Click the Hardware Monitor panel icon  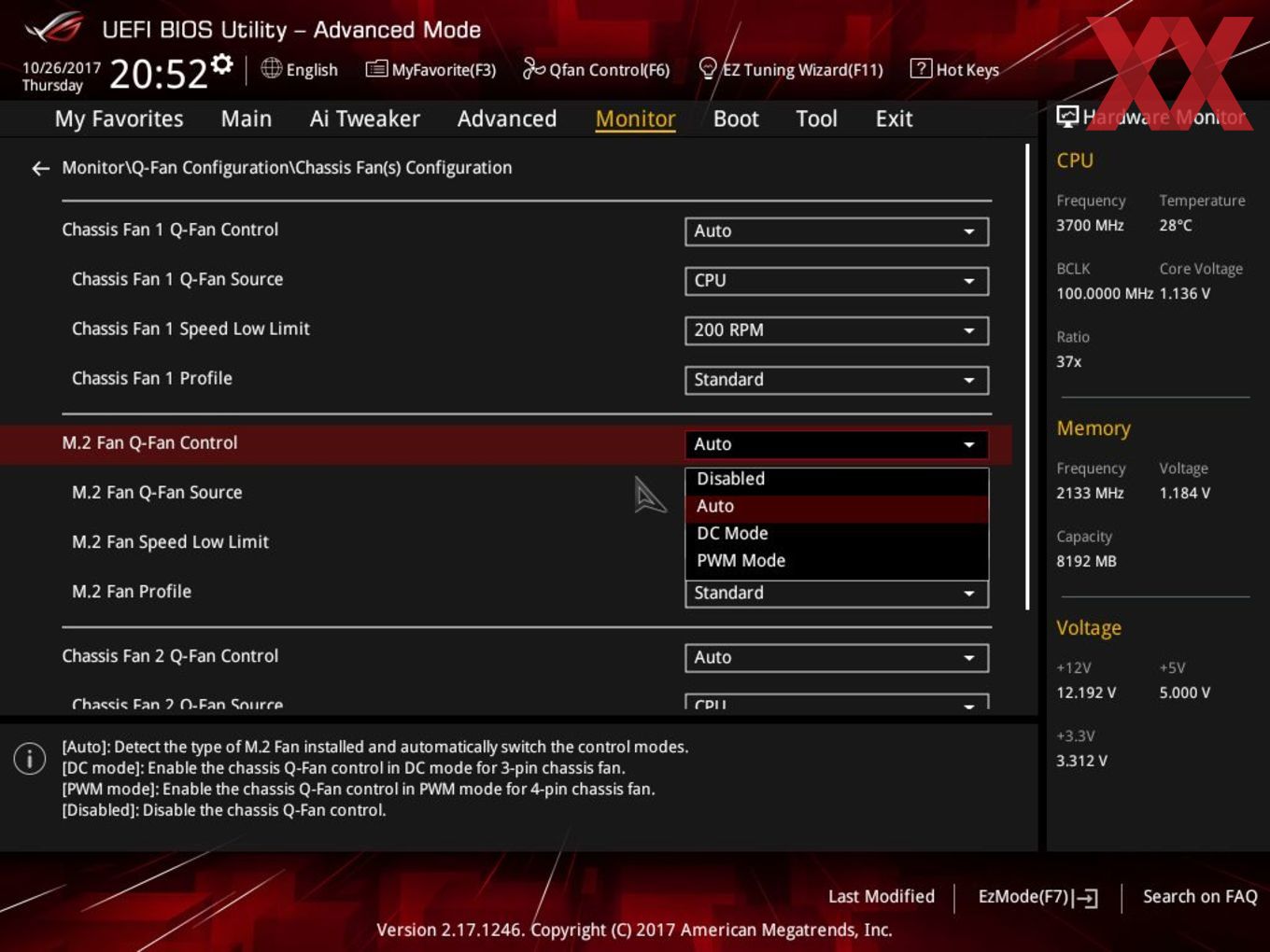click(x=1067, y=117)
